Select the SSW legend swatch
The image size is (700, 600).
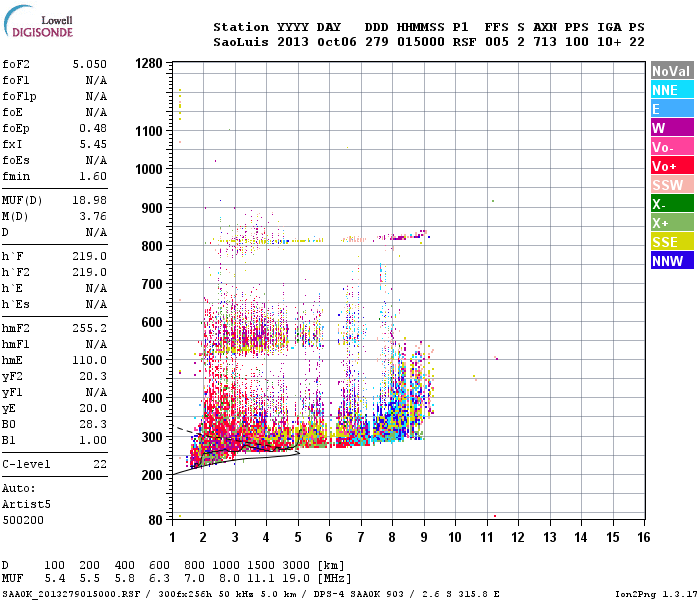672,185
